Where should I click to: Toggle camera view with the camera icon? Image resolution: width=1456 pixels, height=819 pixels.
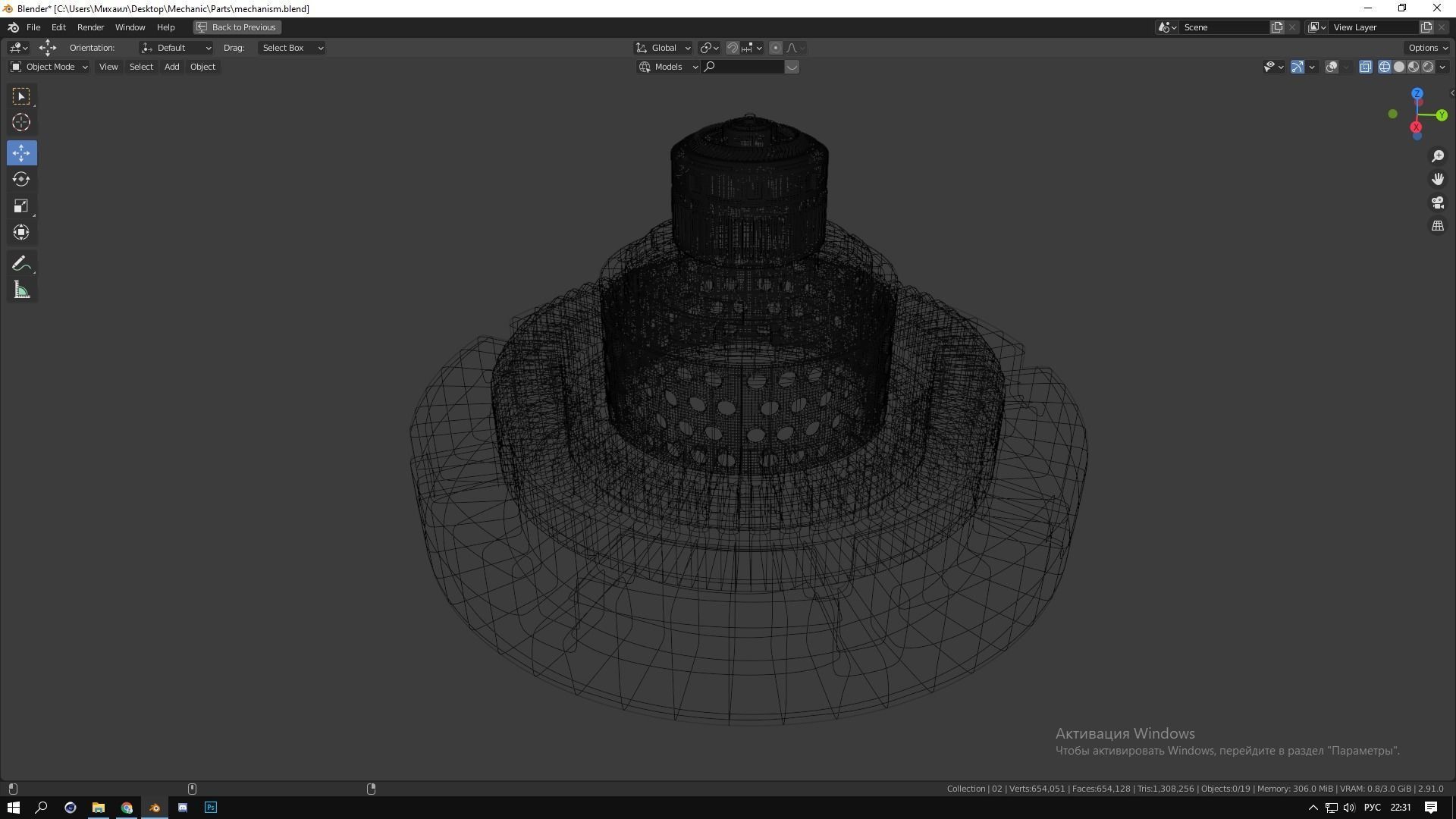click(1437, 203)
